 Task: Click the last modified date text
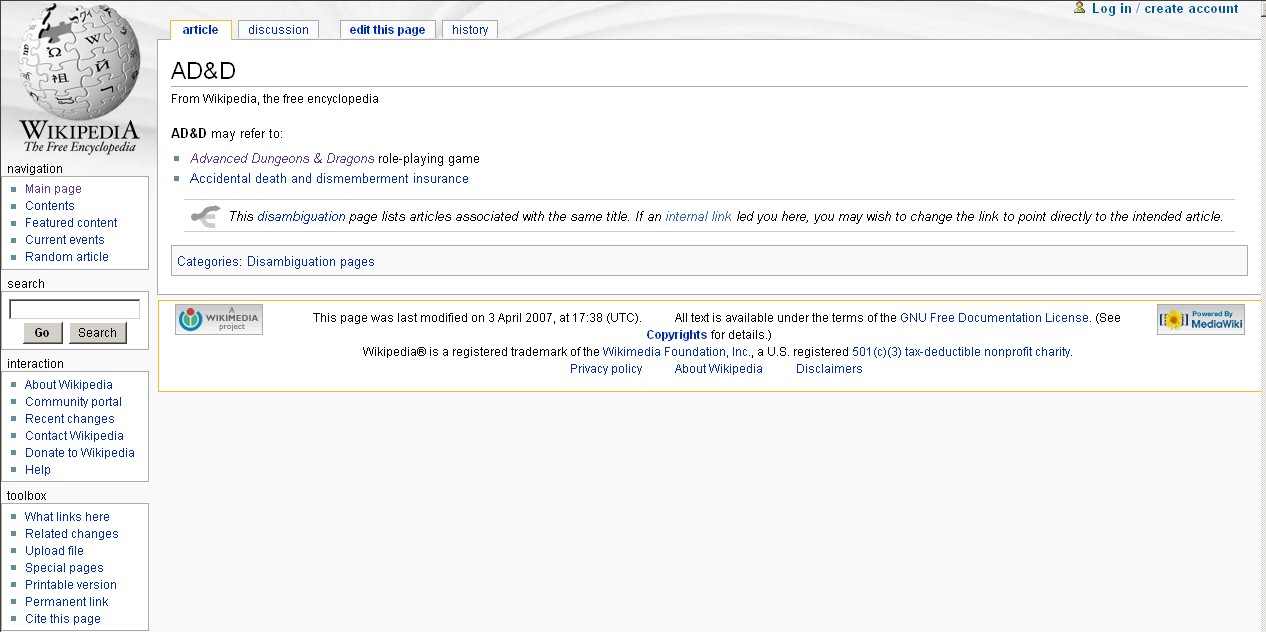(x=477, y=318)
